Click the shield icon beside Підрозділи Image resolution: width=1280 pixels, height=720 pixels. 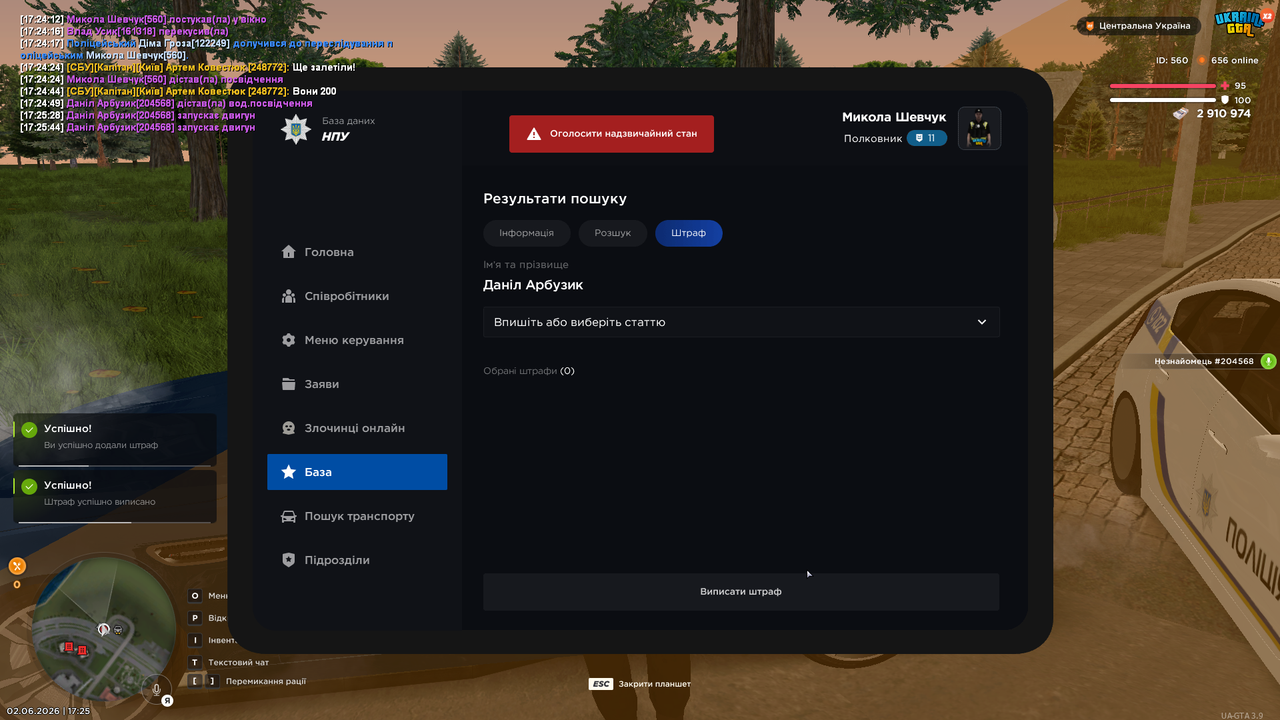tap(289, 560)
